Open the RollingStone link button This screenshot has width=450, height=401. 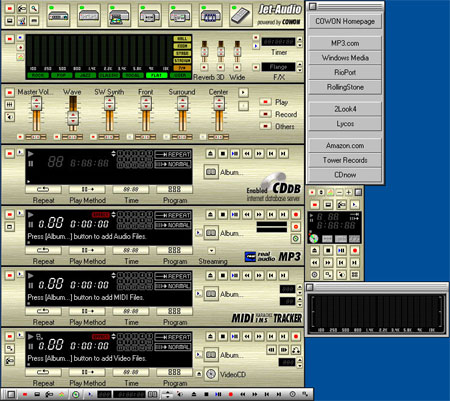(345, 87)
